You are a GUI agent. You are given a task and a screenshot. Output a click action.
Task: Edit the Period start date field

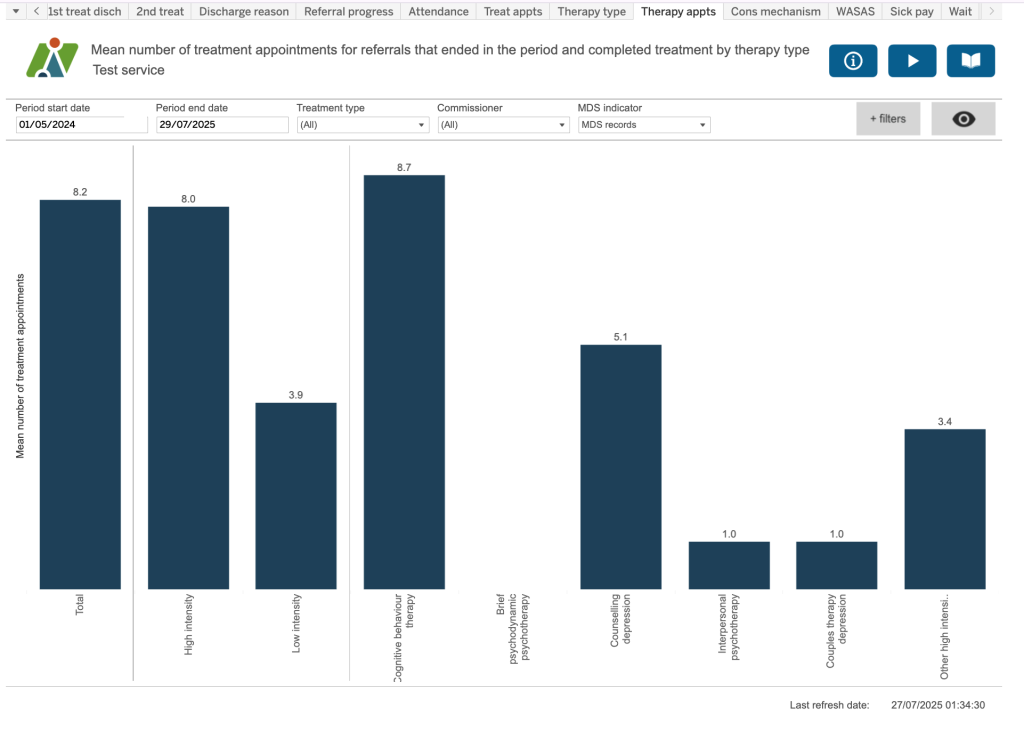point(70,125)
